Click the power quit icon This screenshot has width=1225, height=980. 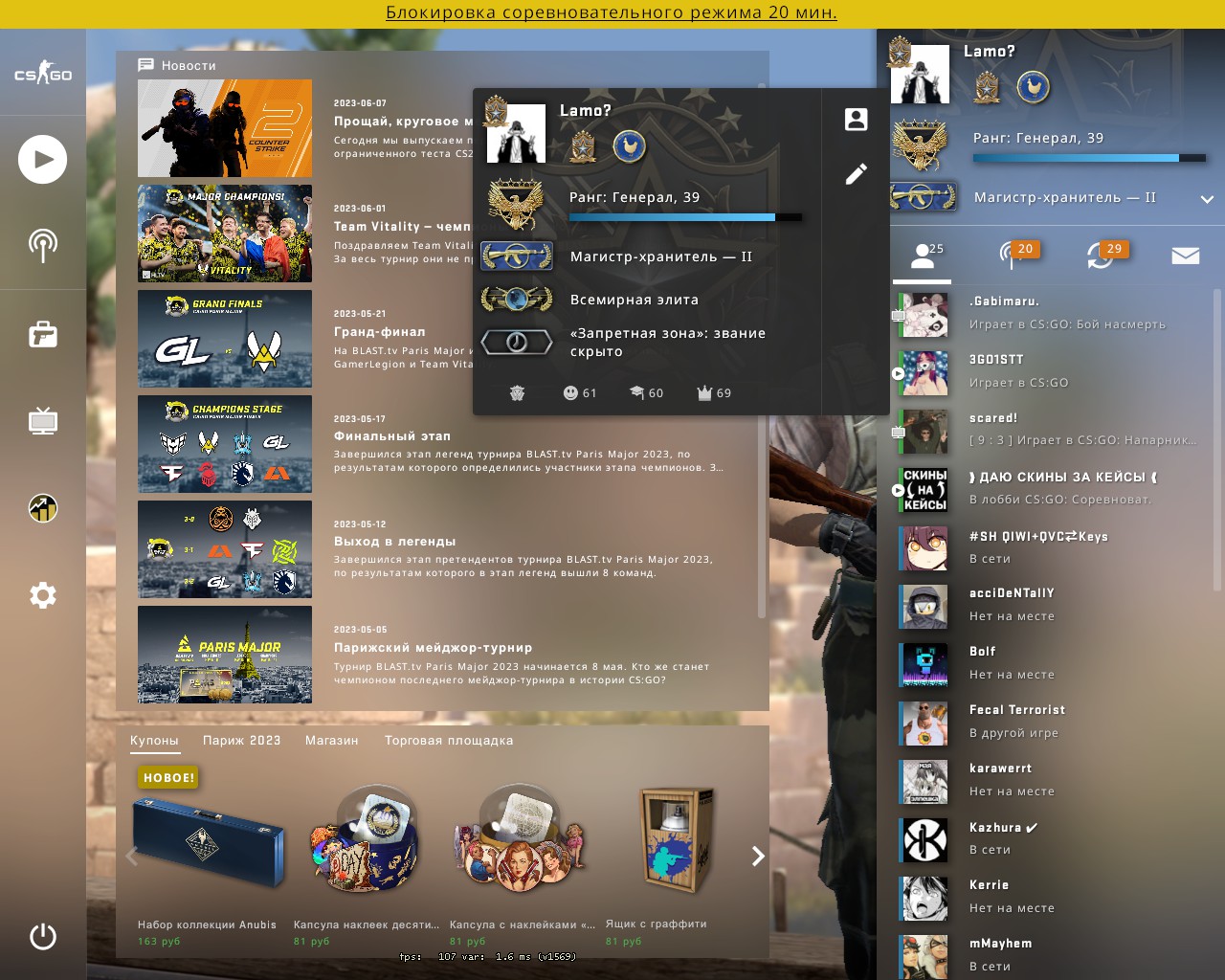[x=42, y=936]
